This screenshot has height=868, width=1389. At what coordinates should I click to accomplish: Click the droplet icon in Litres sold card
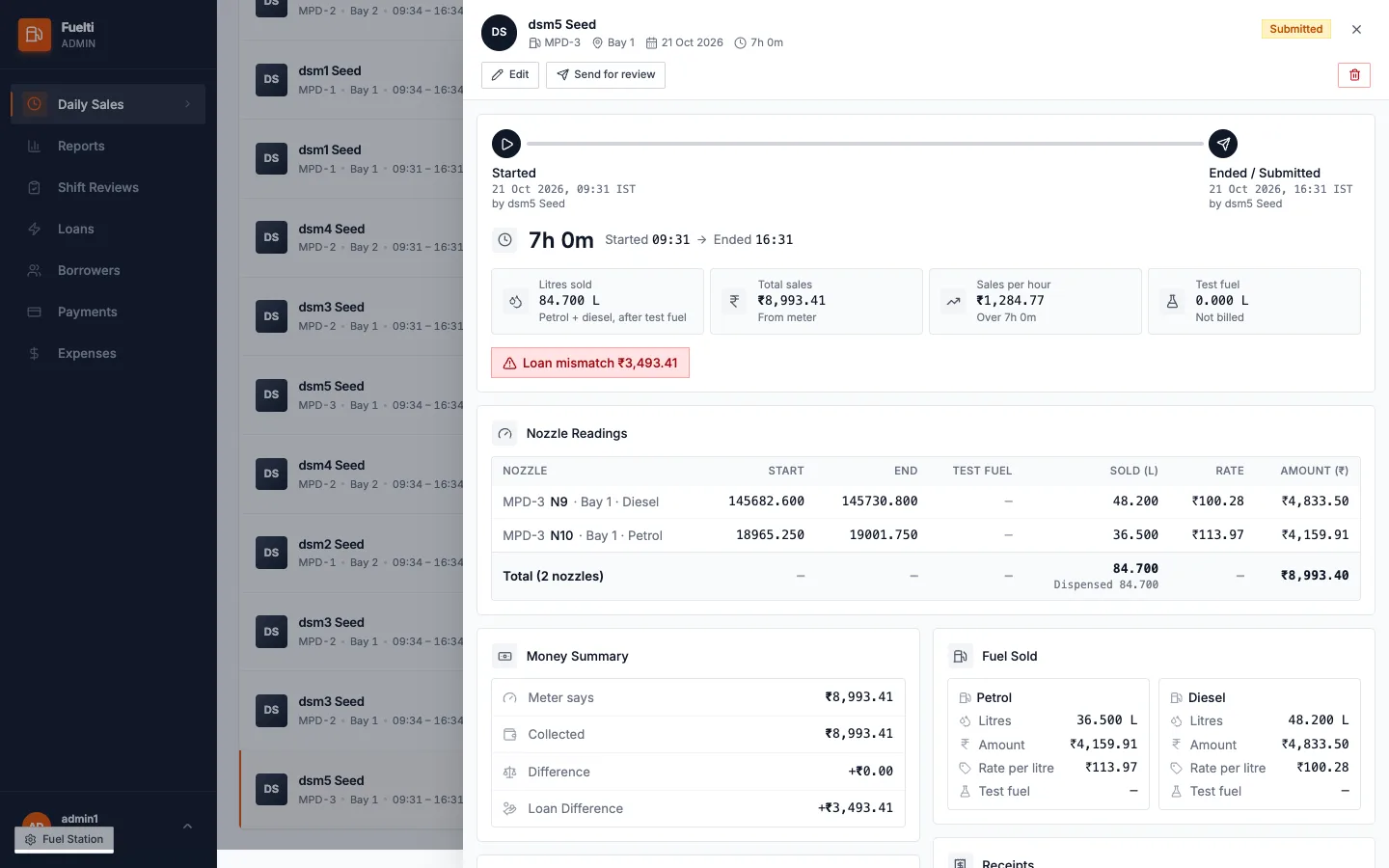click(516, 302)
